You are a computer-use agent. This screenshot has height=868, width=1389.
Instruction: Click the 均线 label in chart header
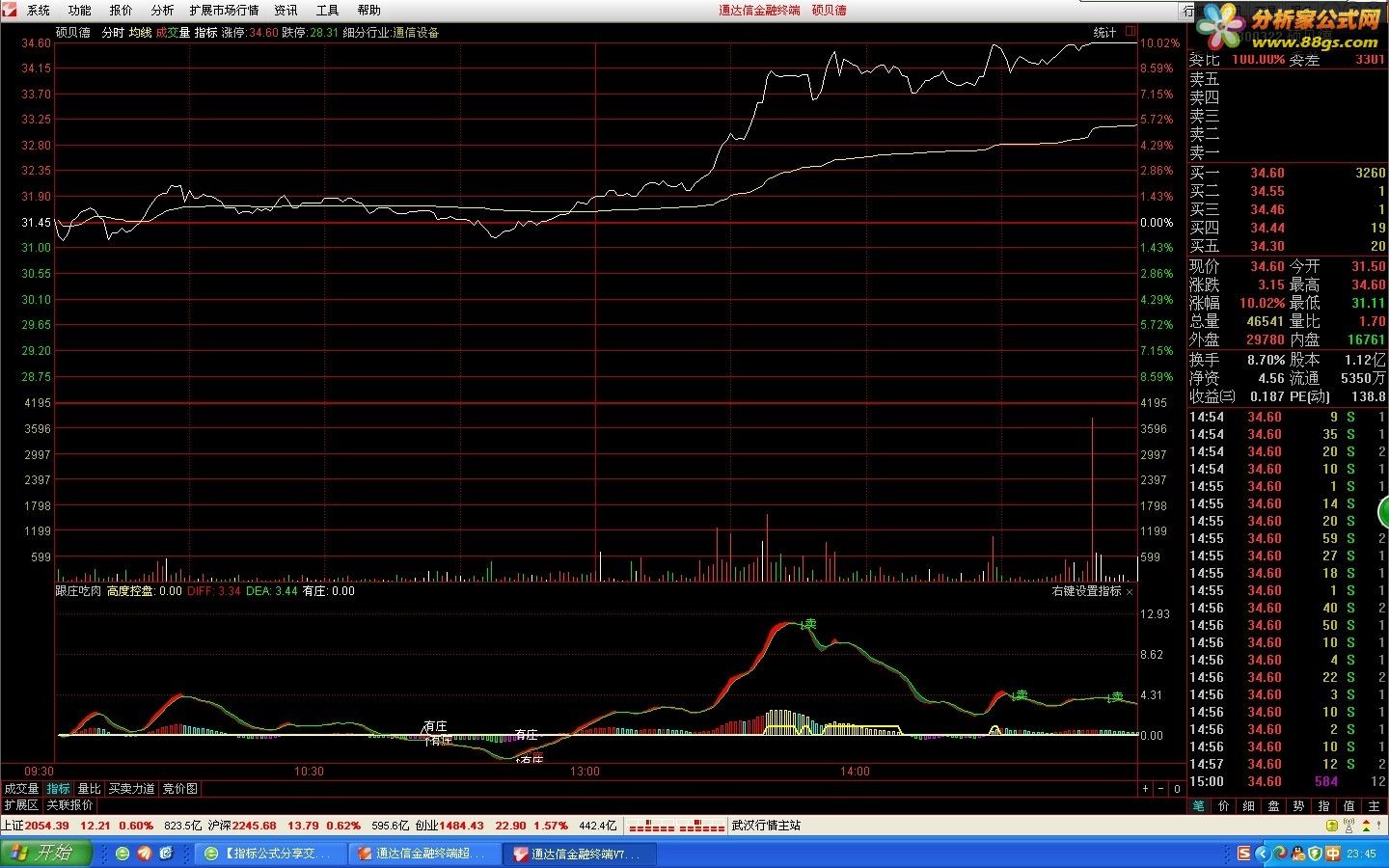(140, 33)
